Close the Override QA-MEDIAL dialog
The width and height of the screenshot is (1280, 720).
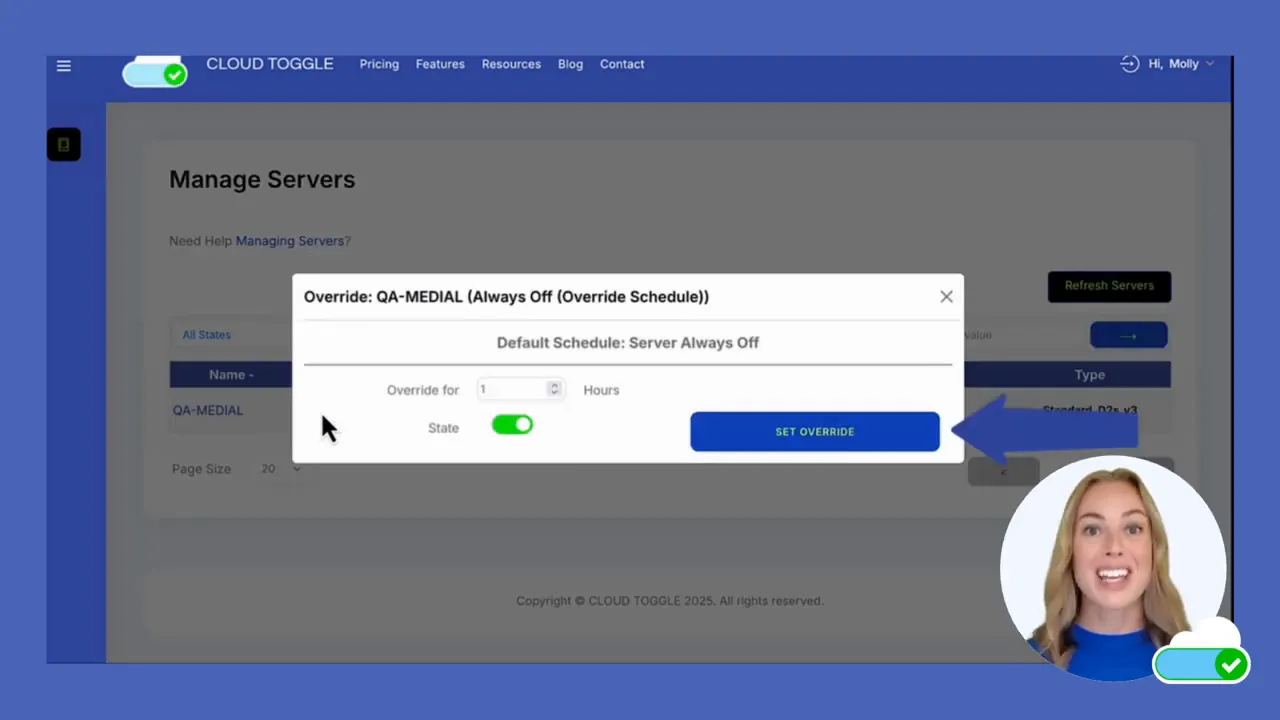click(946, 296)
